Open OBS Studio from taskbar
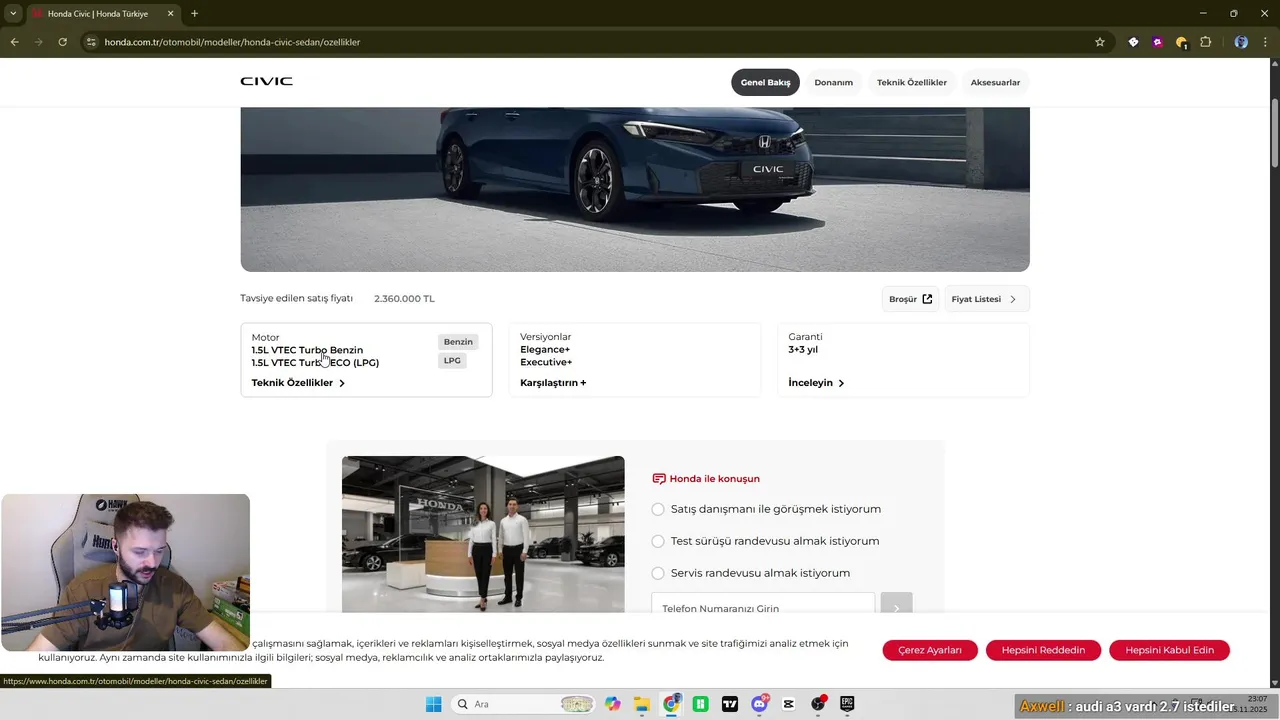The height and width of the screenshot is (720, 1280). [818, 704]
